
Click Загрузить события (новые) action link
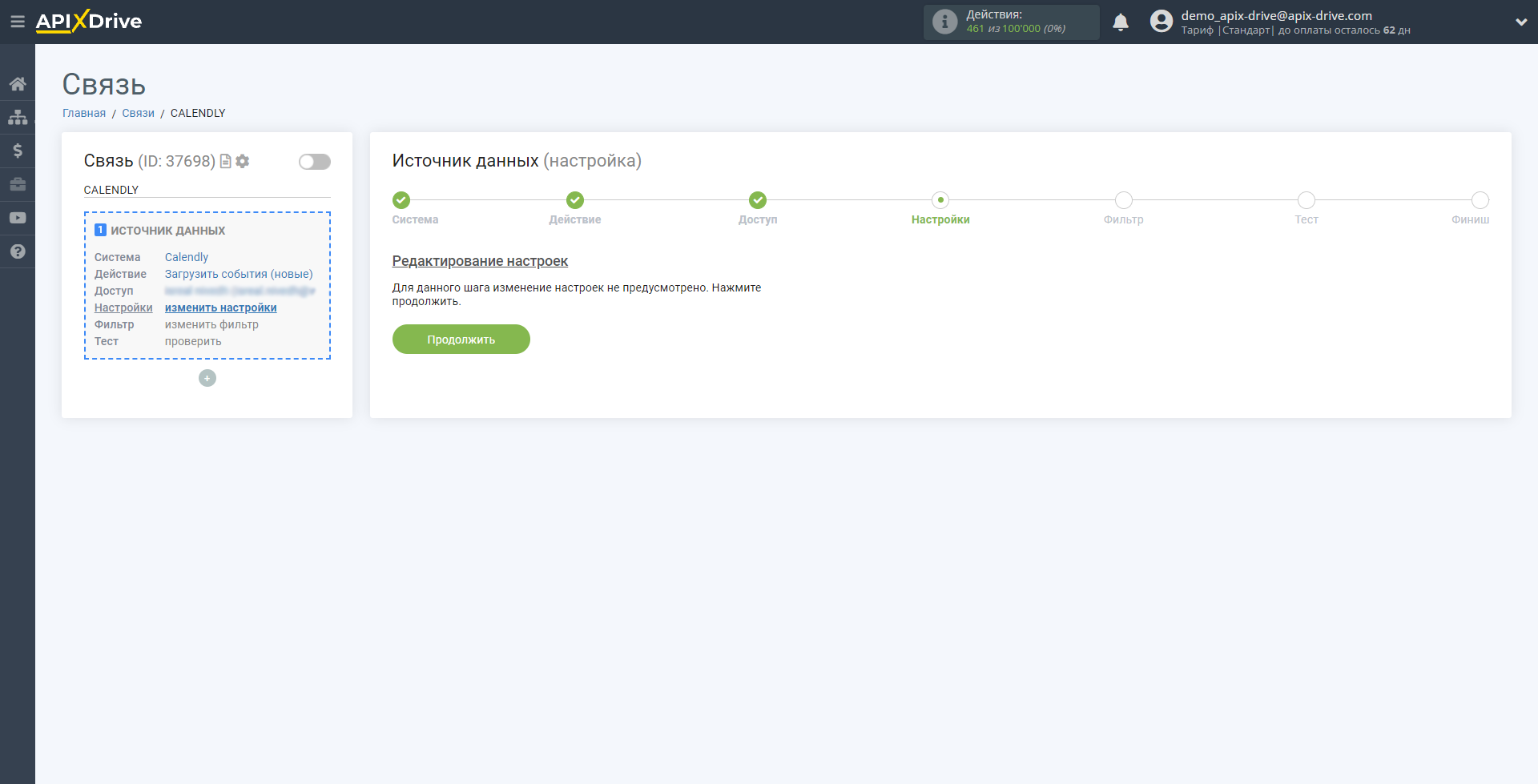pyautogui.click(x=239, y=274)
